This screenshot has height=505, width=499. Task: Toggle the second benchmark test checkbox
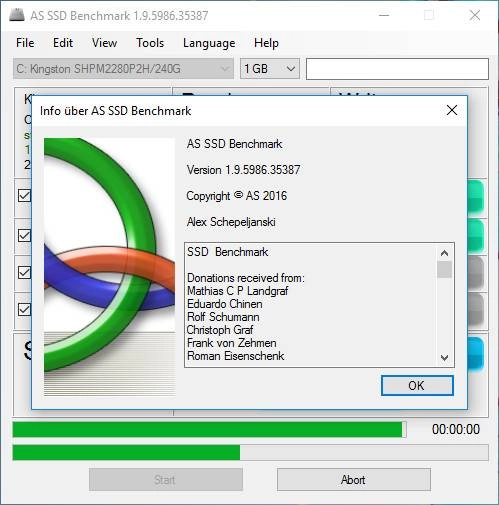(x=24, y=236)
